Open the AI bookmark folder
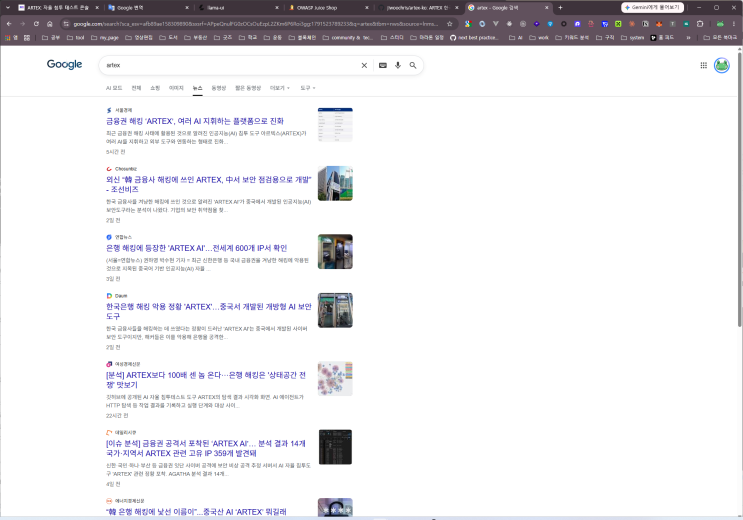Viewport: 743px width, 520px height. 516,37
